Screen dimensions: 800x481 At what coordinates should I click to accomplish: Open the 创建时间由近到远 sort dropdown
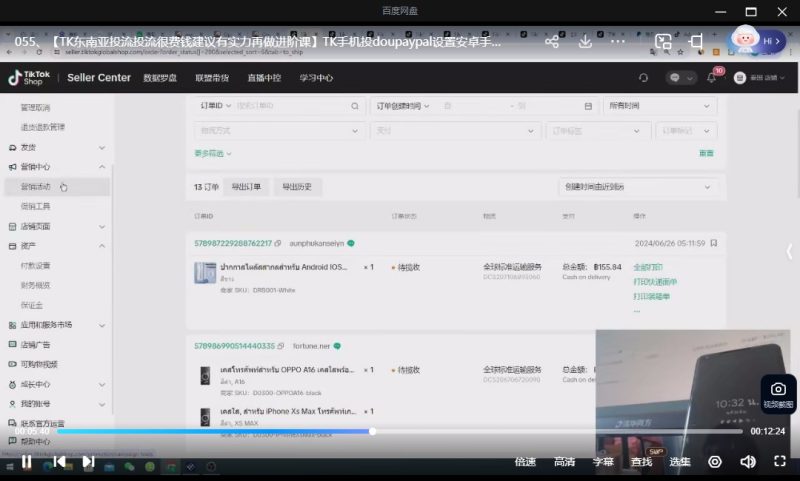pyautogui.click(x=638, y=187)
